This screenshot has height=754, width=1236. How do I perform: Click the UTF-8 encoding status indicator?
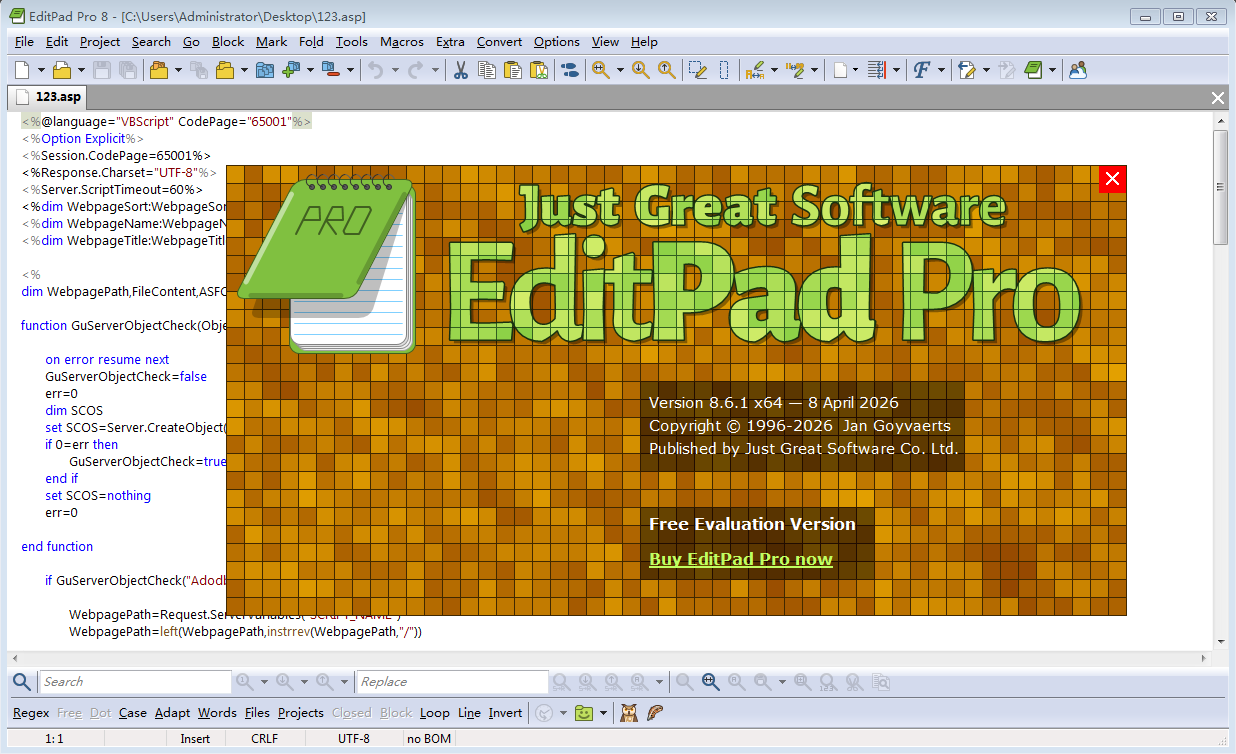354,739
